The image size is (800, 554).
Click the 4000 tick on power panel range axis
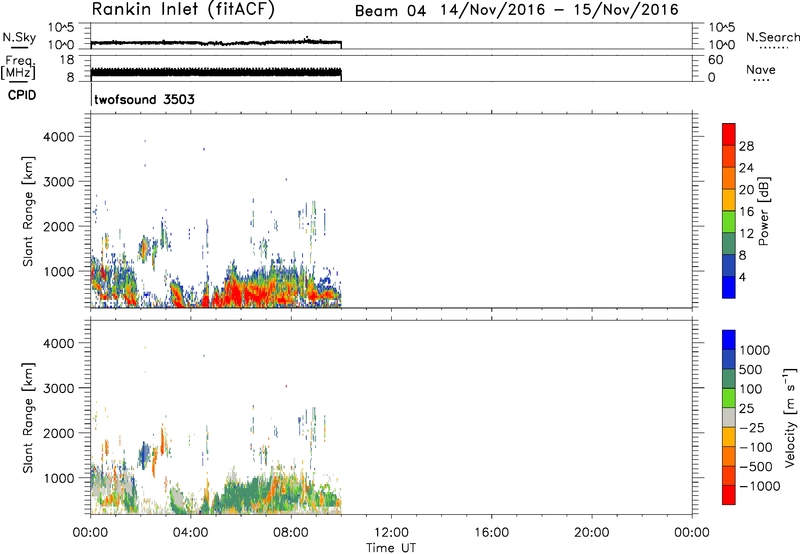59,137
